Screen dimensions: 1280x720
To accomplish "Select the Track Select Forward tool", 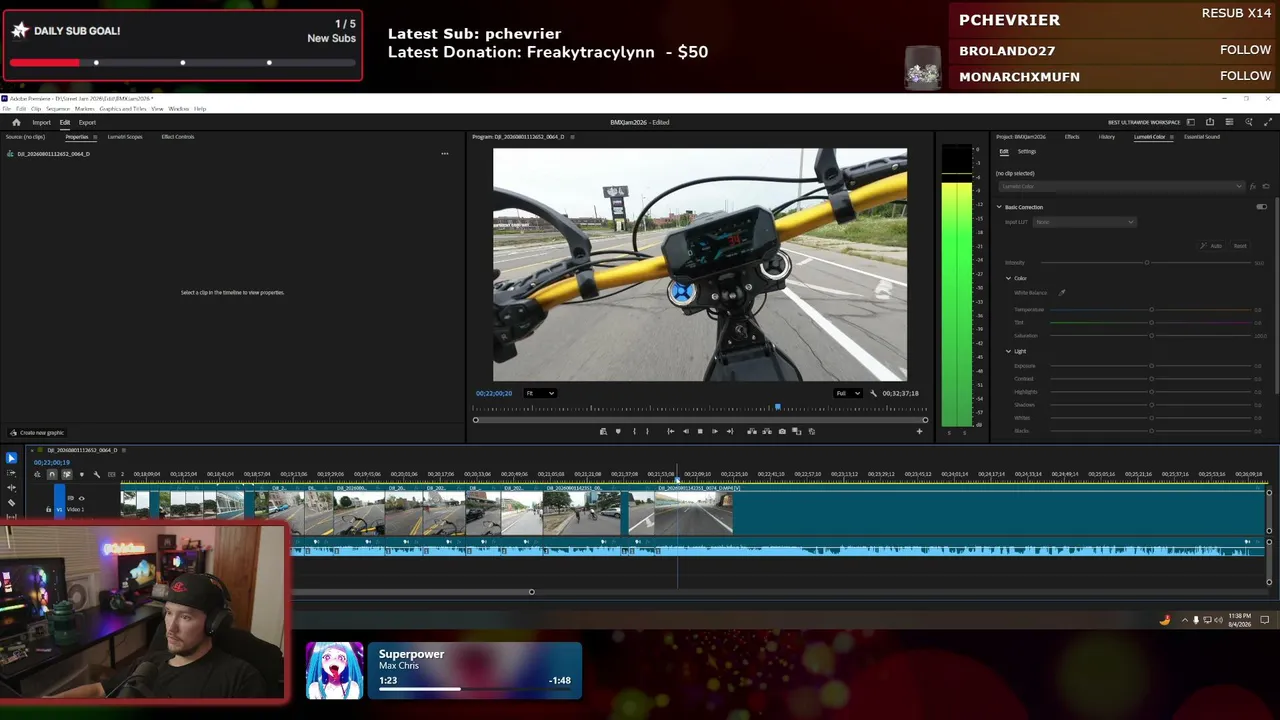I will pyautogui.click(x=11, y=473).
